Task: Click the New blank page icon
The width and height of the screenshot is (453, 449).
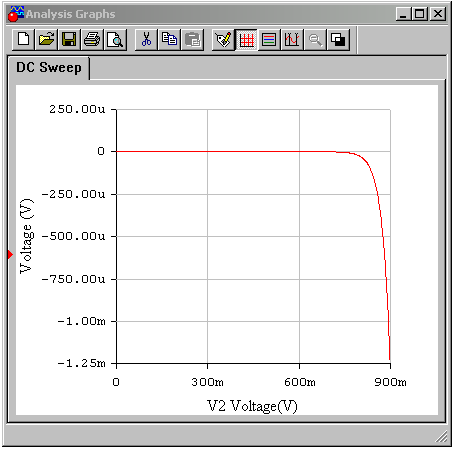Action: pyautogui.click(x=23, y=40)
